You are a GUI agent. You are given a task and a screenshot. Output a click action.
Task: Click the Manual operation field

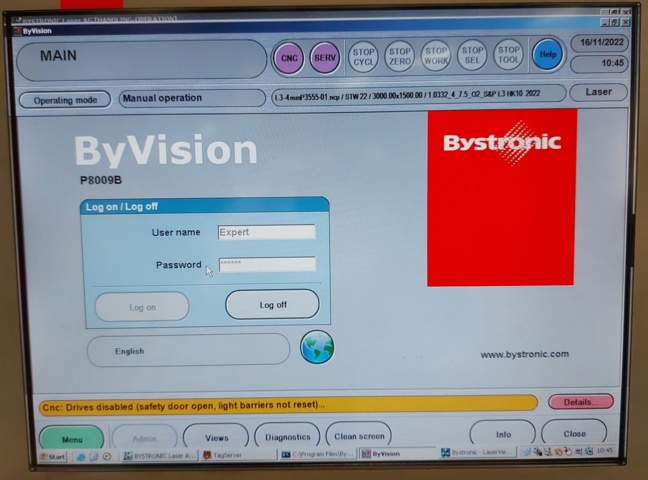[192, 98]
